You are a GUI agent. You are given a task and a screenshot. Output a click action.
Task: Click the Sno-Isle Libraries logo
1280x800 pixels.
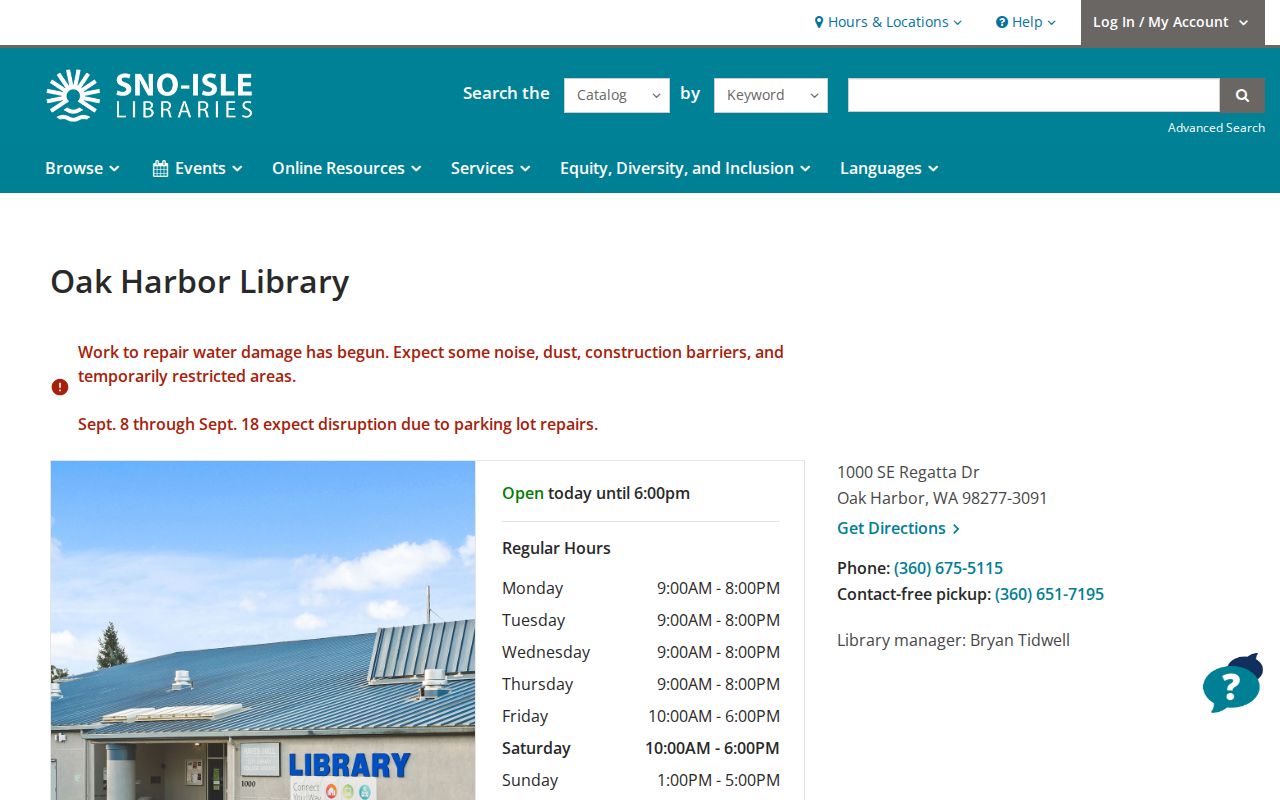click(149, 95)
